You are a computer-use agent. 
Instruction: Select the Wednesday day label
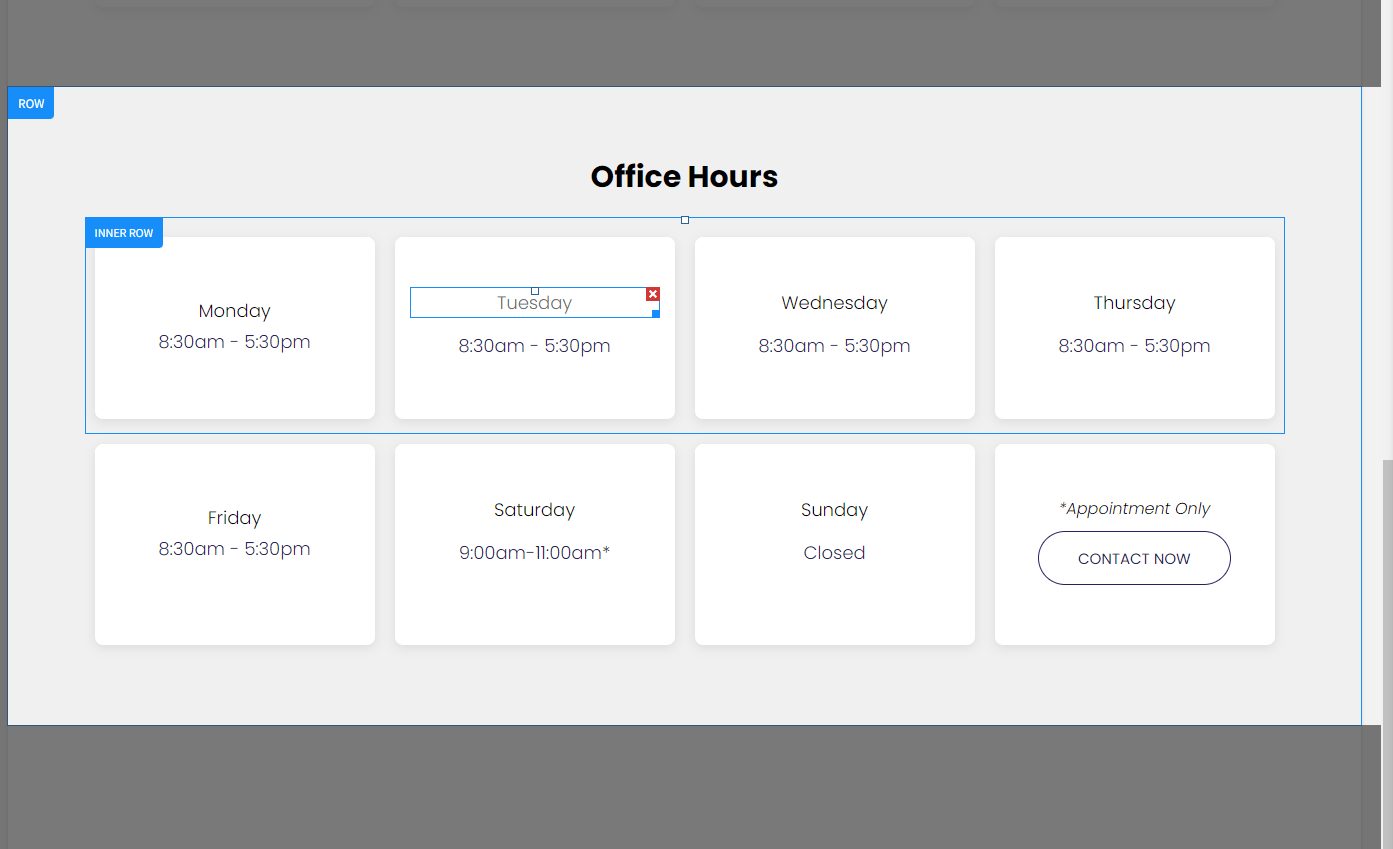[x=835, y=303]
